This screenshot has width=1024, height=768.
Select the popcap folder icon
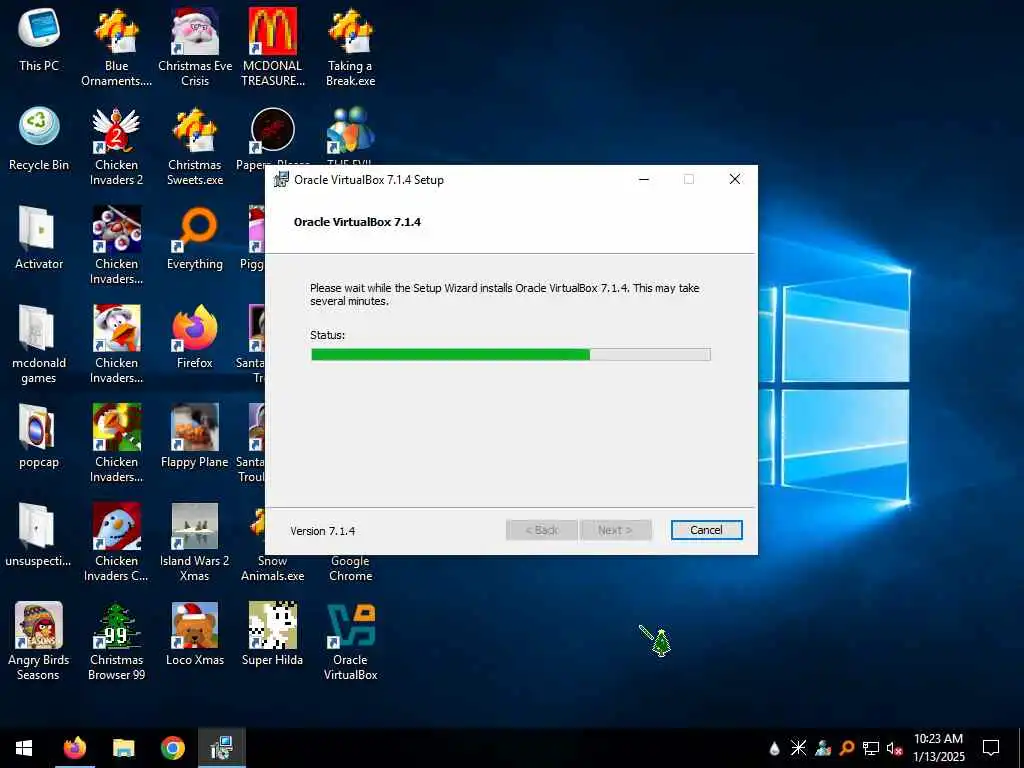tap(39, 436)
